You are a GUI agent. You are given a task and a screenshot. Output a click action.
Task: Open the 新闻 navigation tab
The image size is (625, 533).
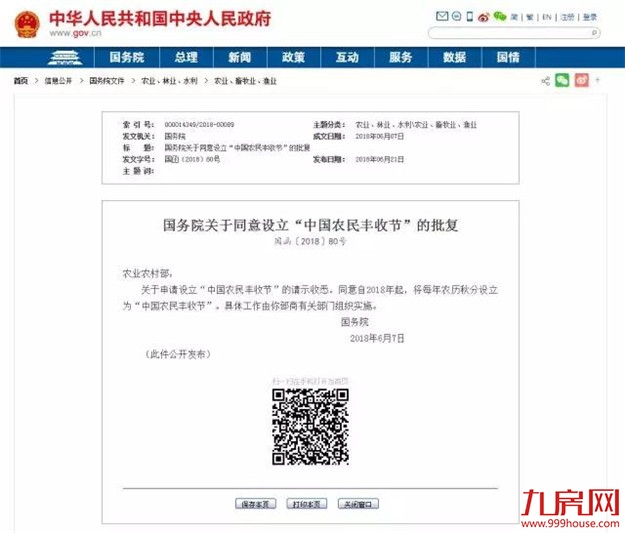(240, 57)
